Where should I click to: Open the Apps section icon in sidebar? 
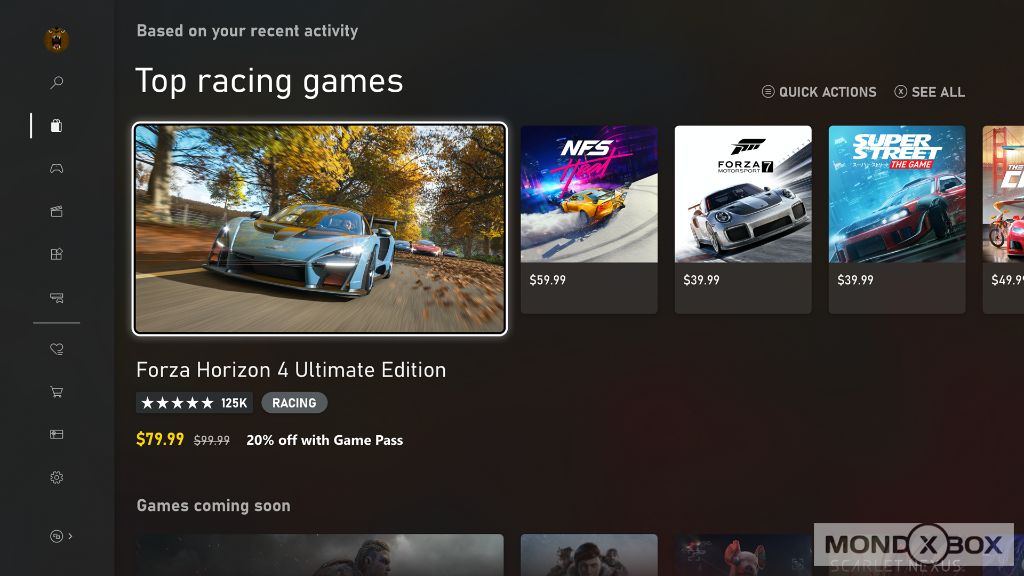coord(57,254)
